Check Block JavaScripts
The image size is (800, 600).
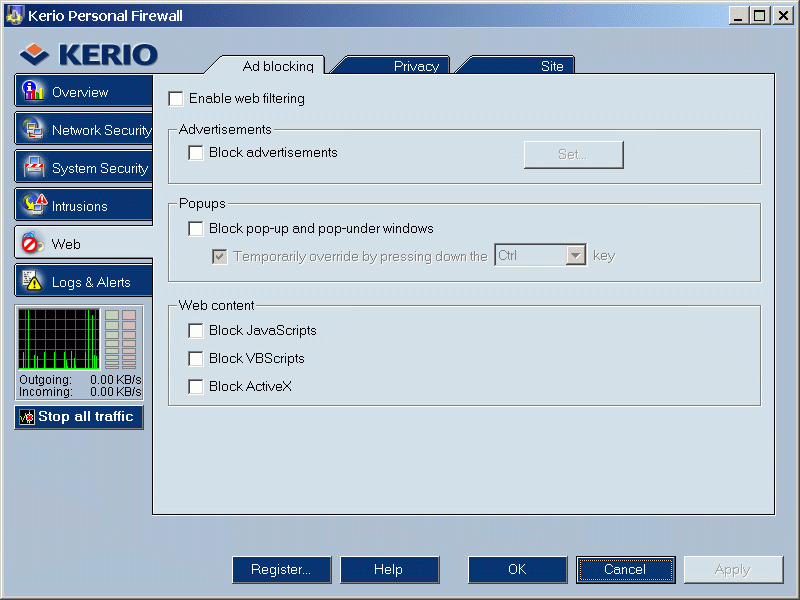pyautogui.click(x=196, y=331)
